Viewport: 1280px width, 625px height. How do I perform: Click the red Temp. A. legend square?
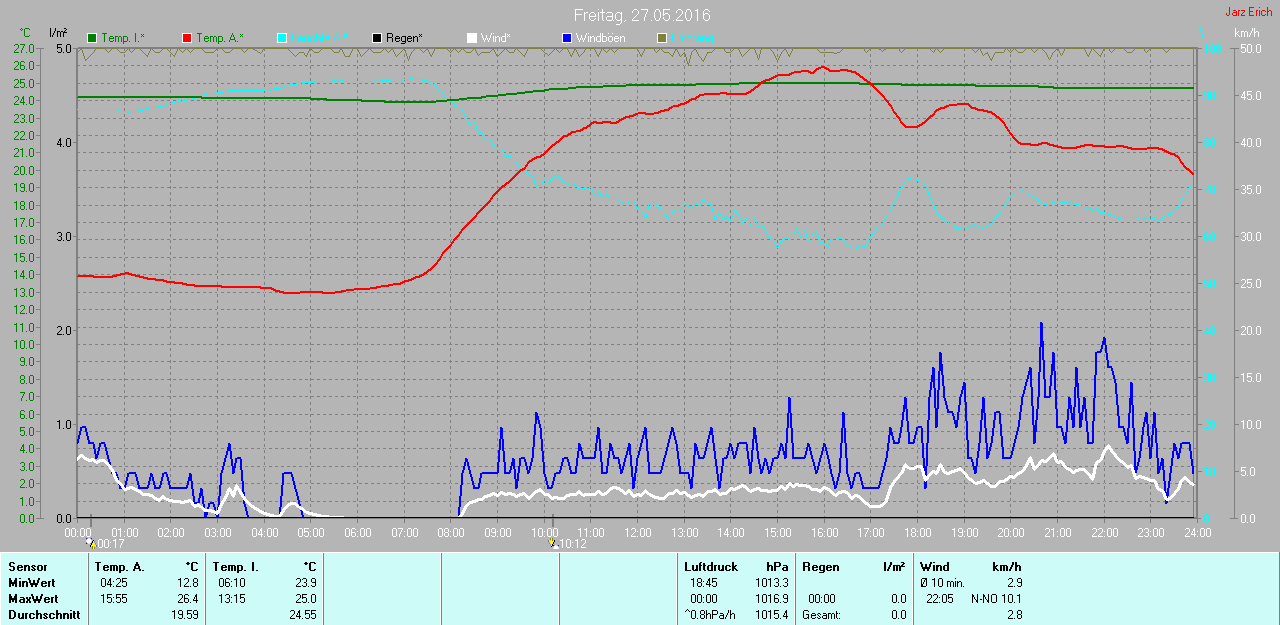pos(187,38)
